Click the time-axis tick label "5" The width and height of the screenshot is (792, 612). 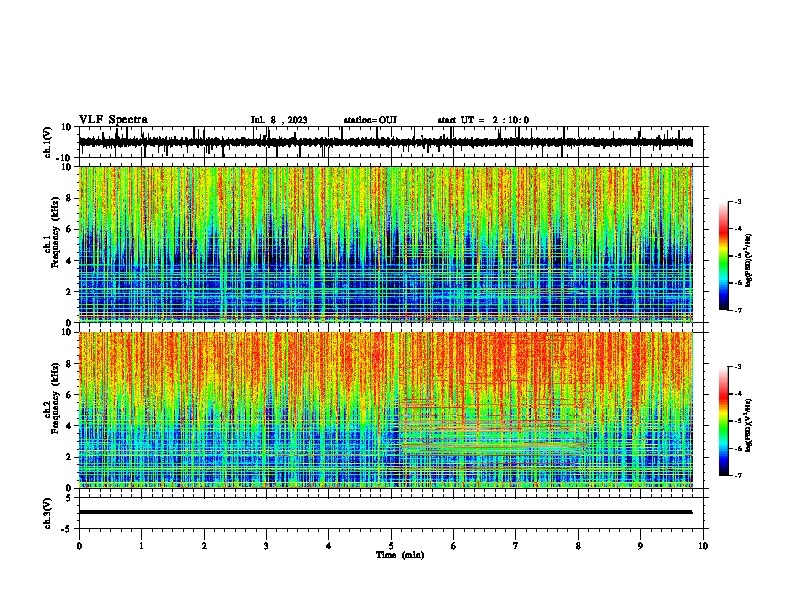[x=391, y=546]
